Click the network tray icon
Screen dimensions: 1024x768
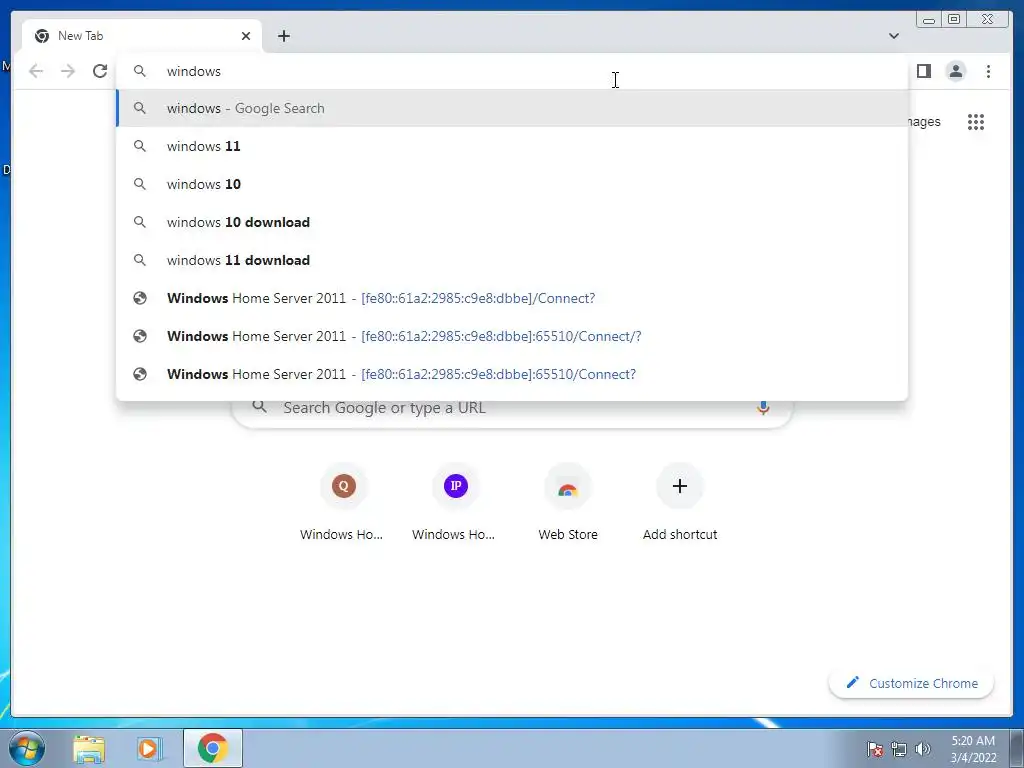(899, 749)
